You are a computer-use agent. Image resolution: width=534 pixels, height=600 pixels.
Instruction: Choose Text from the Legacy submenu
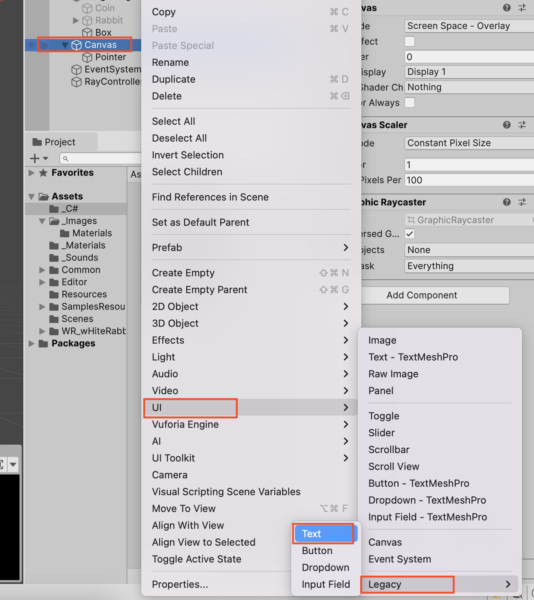[x=324, y=534]
